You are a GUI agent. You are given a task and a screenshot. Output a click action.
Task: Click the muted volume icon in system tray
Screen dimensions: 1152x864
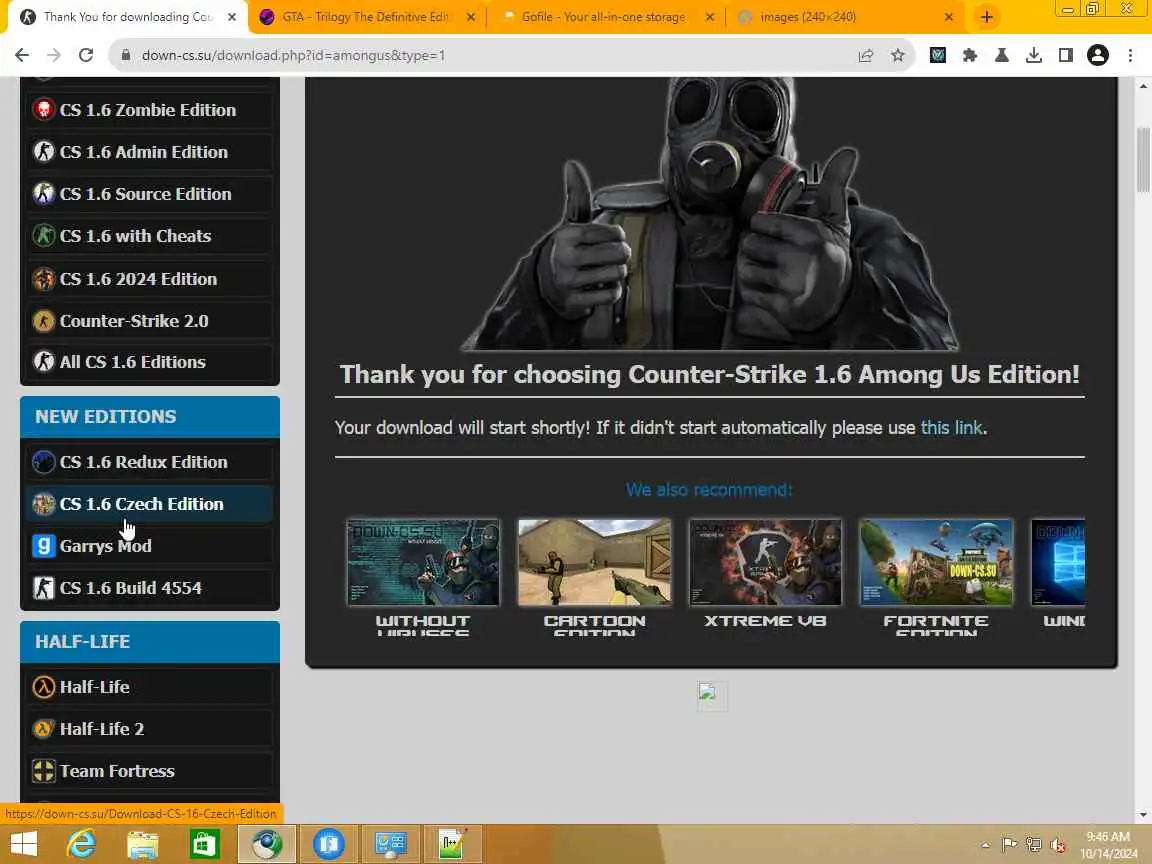point(1058,845)
